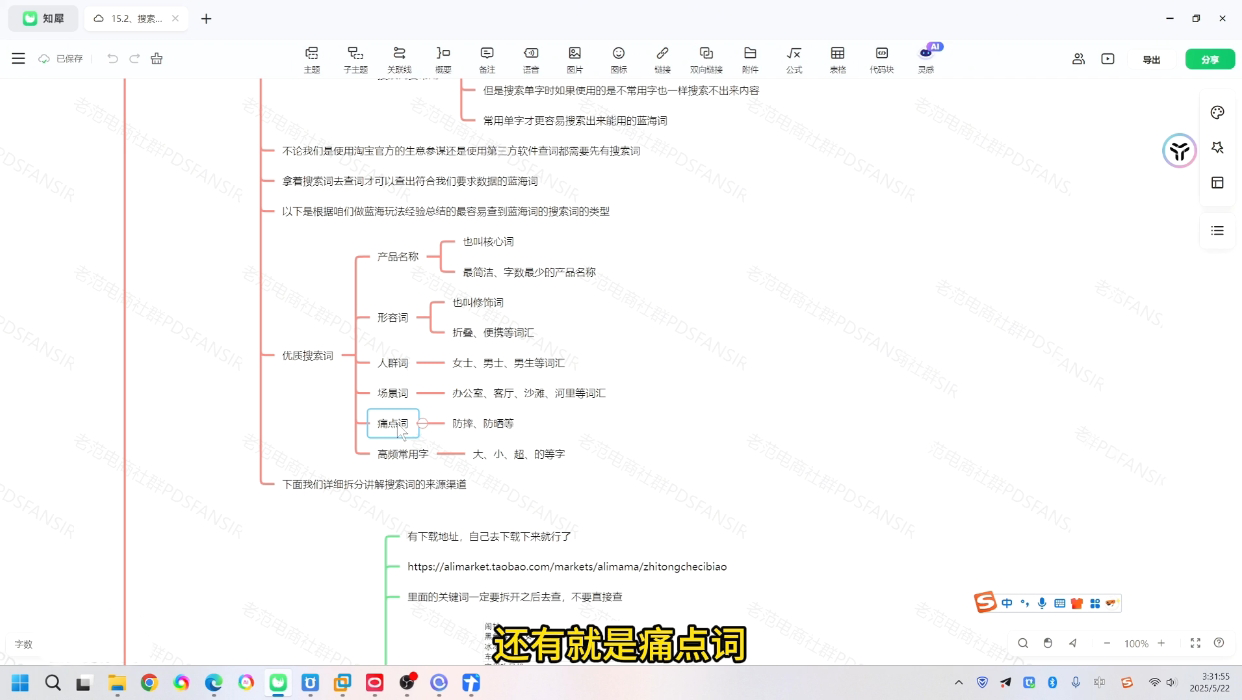Add a child topic with 子主题

(x=355, y=58)
